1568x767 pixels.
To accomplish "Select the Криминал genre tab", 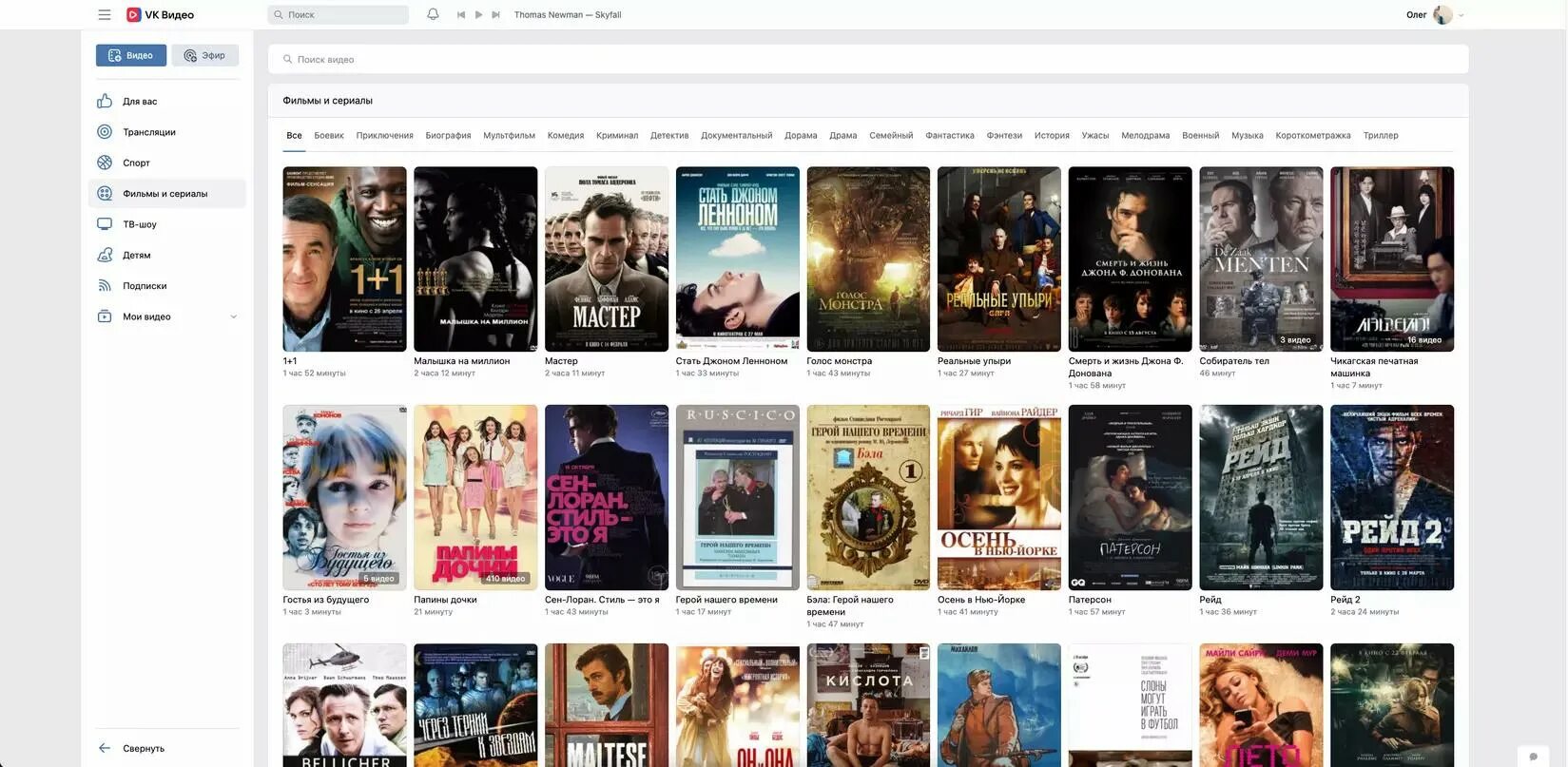I will click(617, 135).
